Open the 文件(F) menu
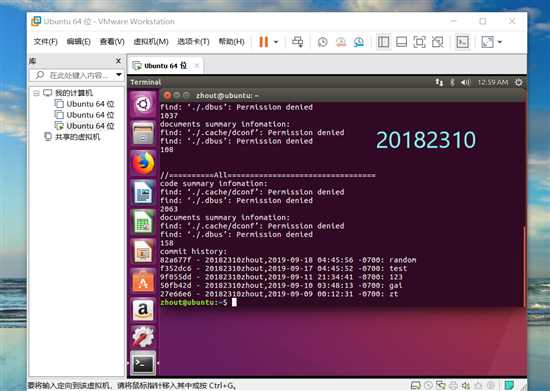Viewport: 550px width, 391px height. (x=46, y=42)
